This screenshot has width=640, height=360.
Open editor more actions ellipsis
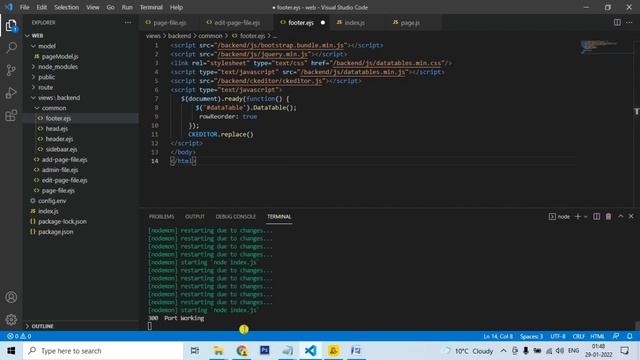[629, 22]
